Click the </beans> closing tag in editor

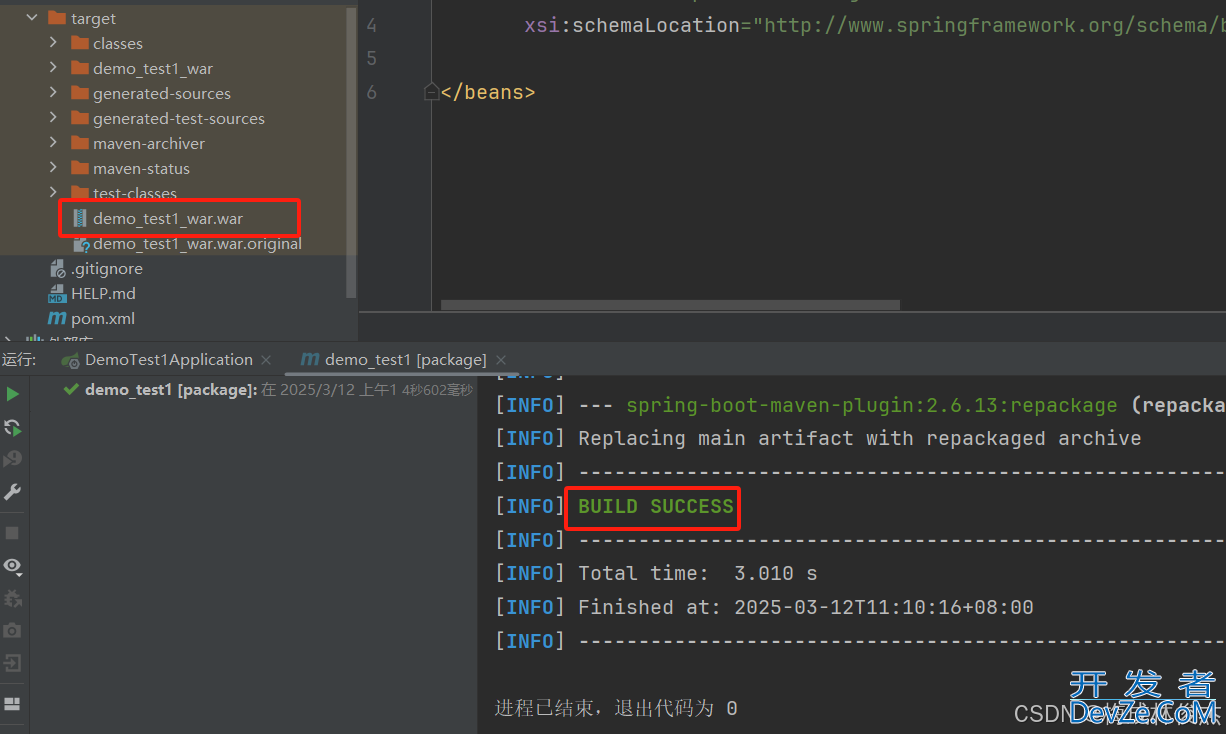(x=488, y=92)
